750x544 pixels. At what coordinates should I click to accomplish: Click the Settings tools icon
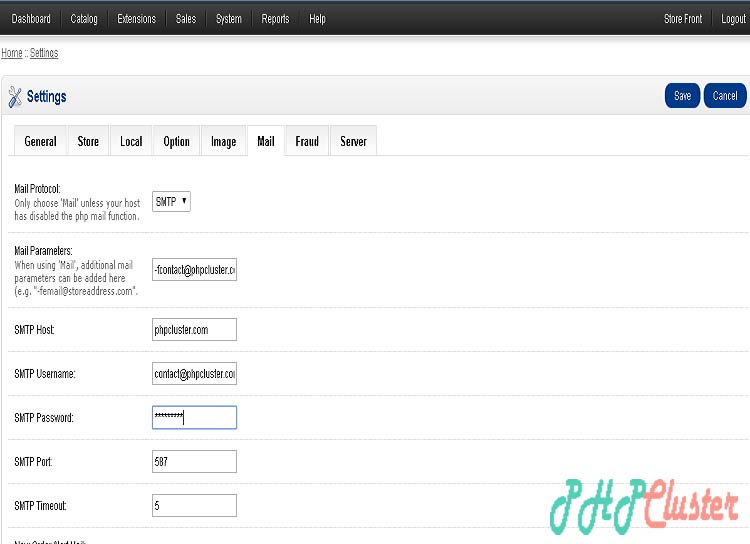[15, 97]
